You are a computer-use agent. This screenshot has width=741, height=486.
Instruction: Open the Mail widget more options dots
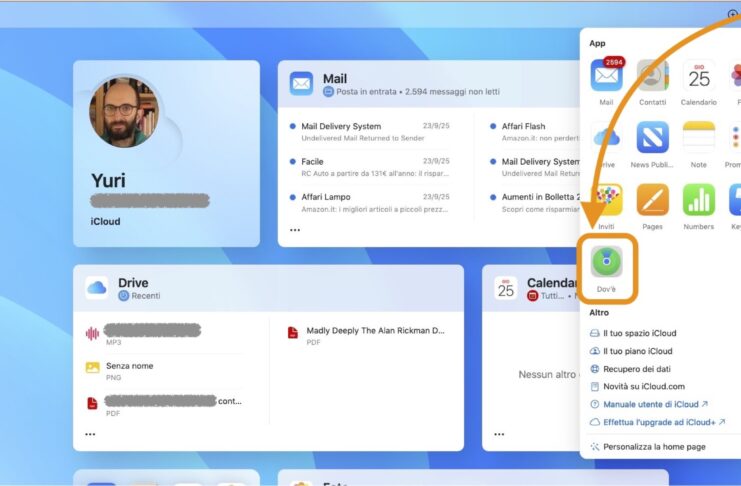click(295, 230)
